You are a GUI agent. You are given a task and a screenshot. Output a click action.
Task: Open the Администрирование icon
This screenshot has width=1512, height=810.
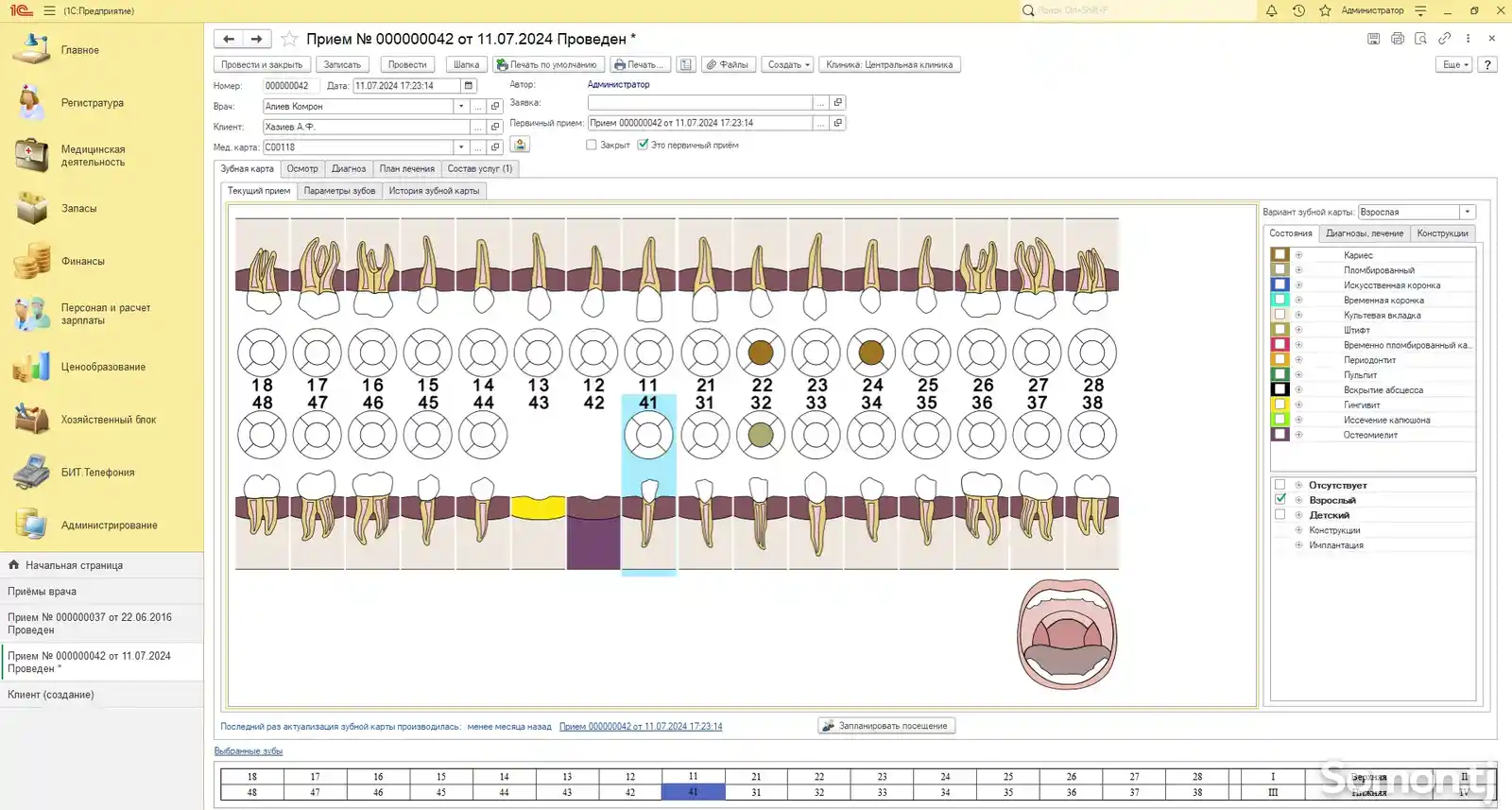[31, 525]
